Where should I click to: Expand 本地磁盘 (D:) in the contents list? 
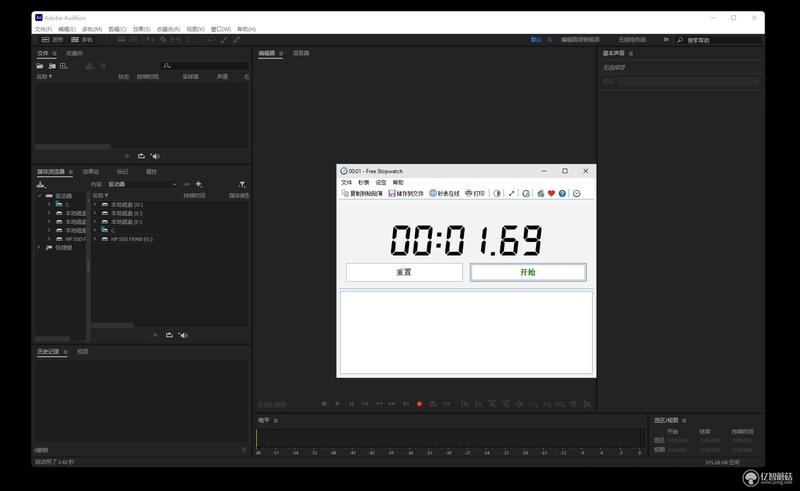click(x=95, y=205)
